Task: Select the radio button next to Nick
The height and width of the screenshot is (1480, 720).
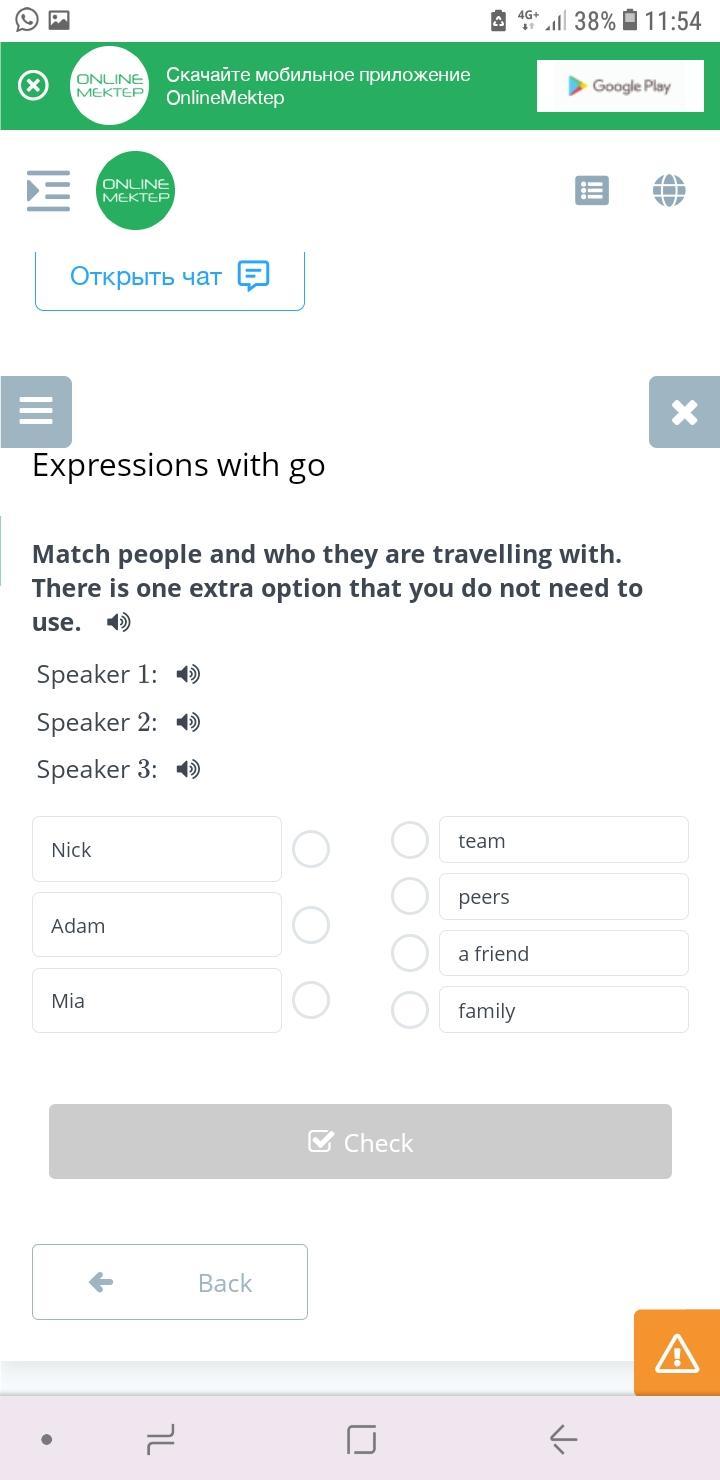Action: tap(311, 849)
